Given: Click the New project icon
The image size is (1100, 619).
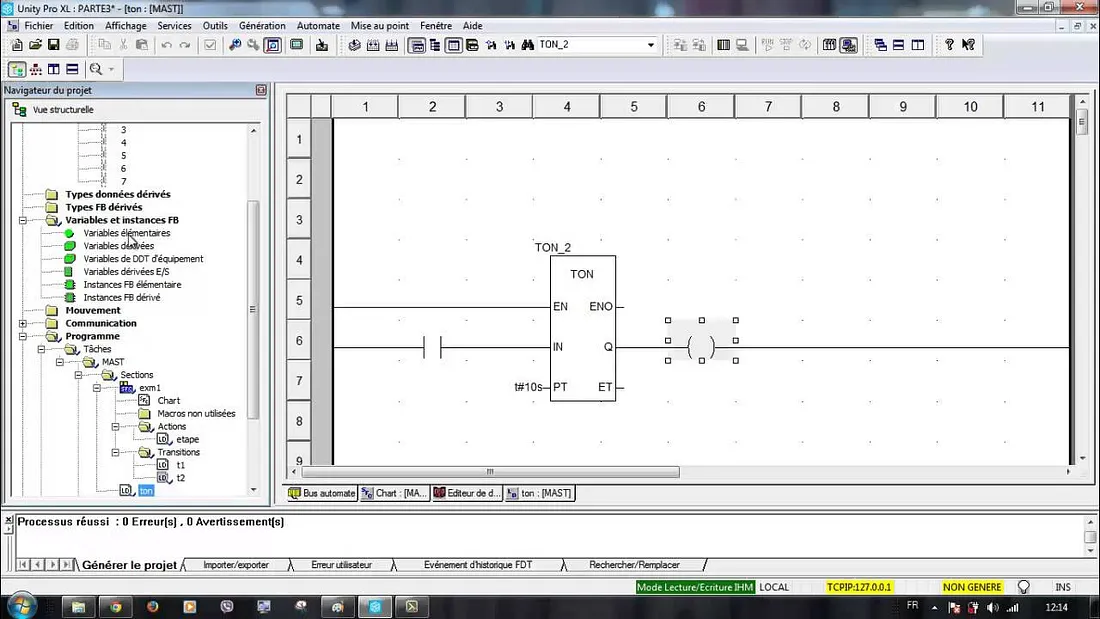Looking at the screenshot, I should click(x=17, y=45).
